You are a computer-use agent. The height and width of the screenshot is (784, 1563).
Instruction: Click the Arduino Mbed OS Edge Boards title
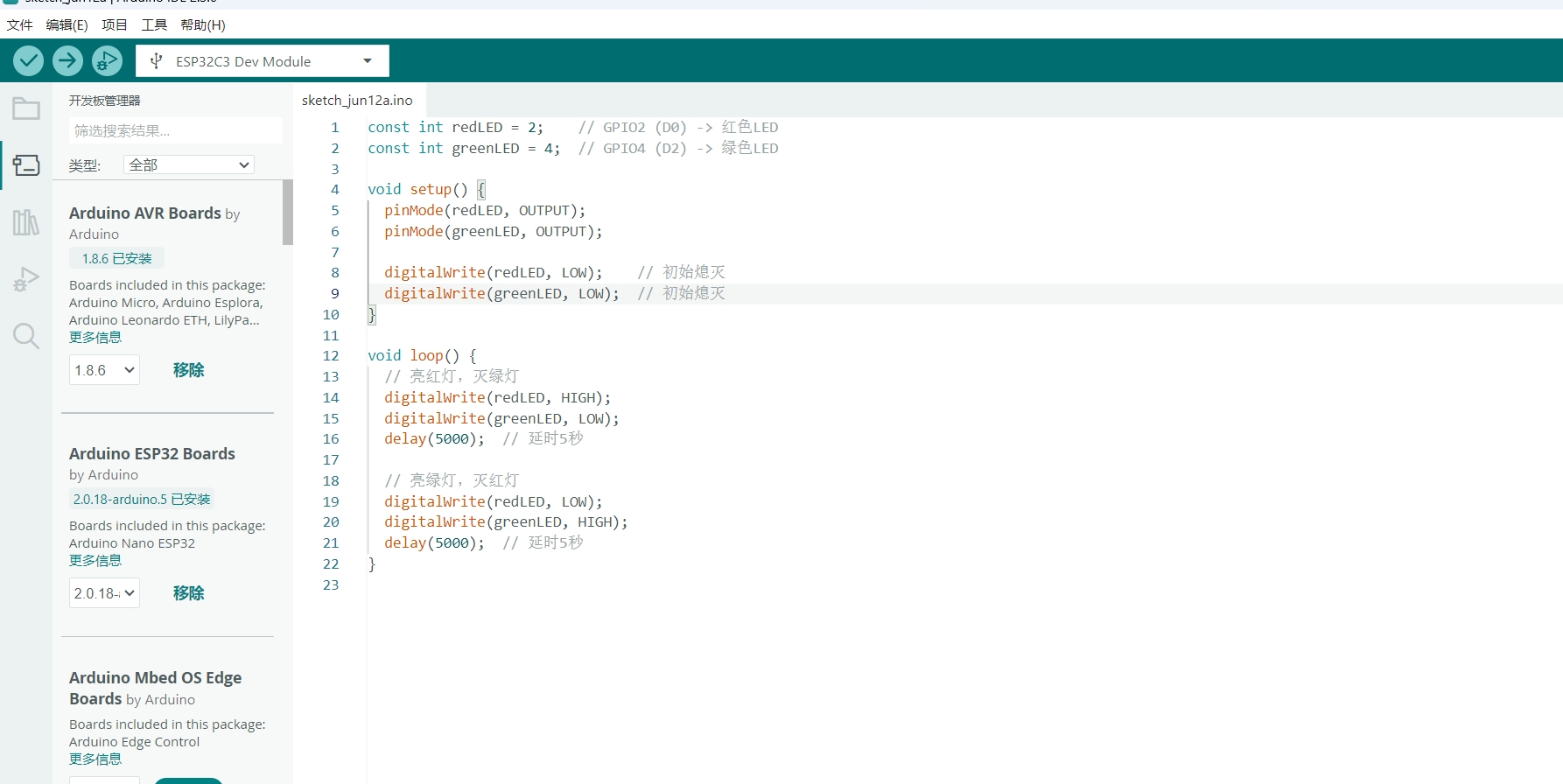click(x=155, y=688)
